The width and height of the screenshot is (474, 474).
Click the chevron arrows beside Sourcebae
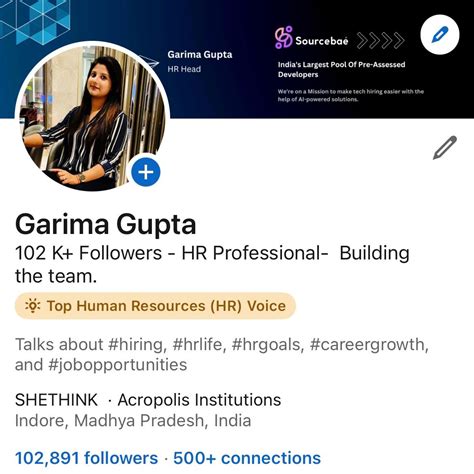[x=380, y=41]
